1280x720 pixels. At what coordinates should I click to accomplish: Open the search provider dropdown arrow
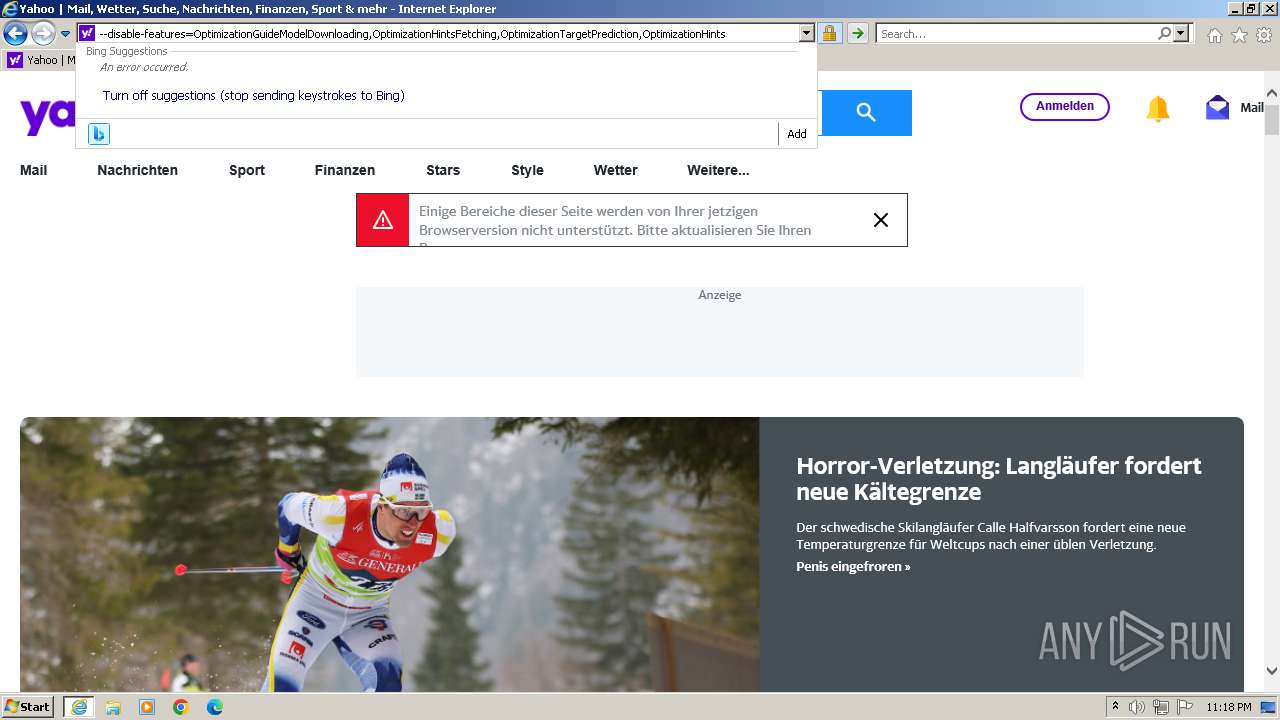(x=1182, y=33)
